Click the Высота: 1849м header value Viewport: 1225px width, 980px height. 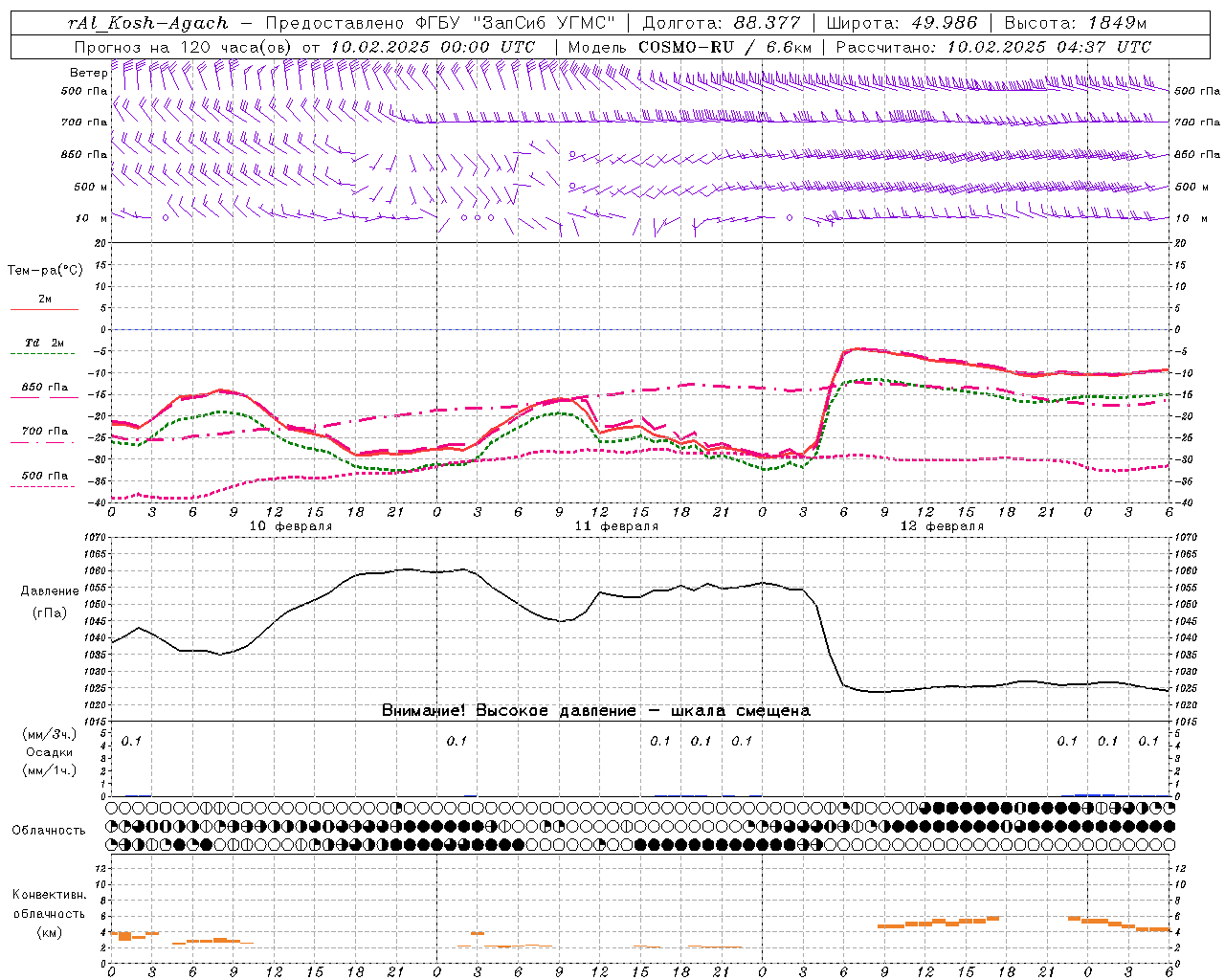click(1076, 23)
